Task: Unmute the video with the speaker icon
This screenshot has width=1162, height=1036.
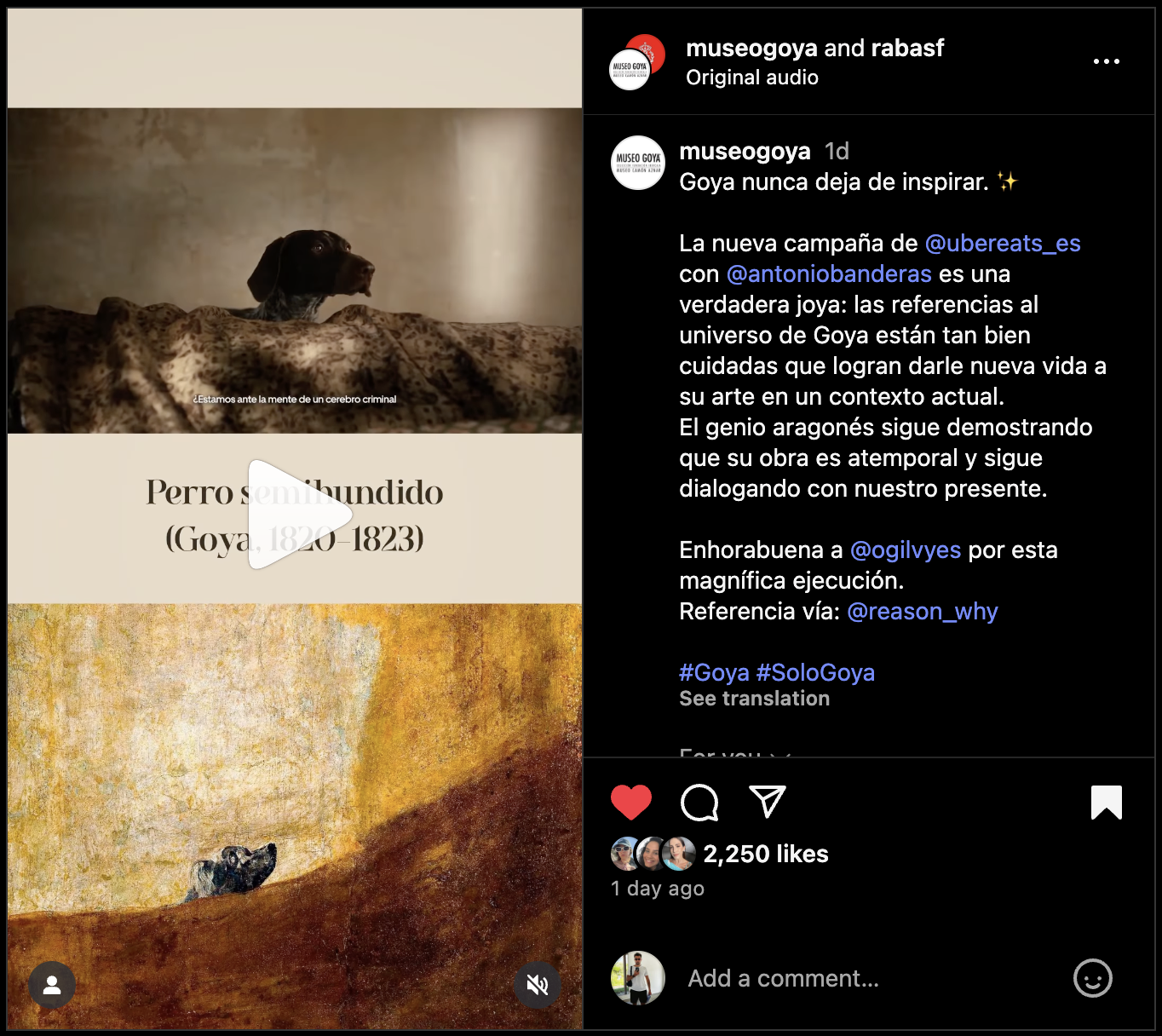Action: pyautogui.click(x=538, y=985)
